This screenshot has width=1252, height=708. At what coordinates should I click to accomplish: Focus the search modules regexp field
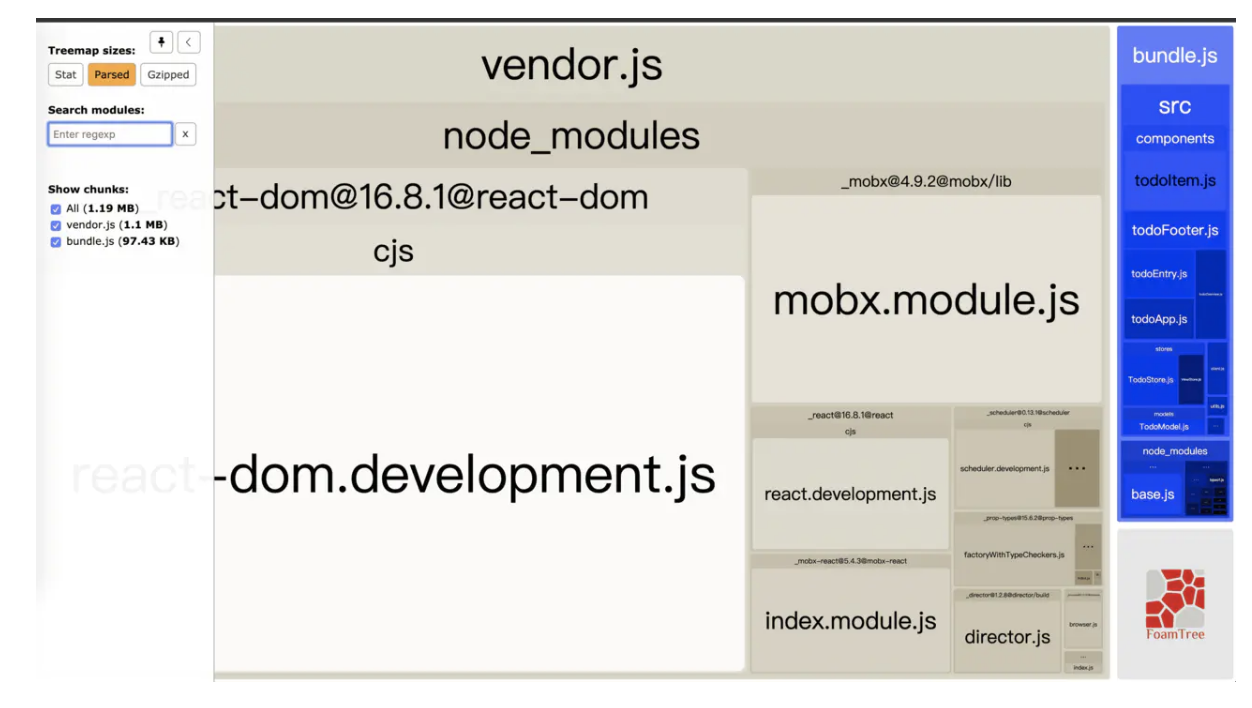point(110,134)
